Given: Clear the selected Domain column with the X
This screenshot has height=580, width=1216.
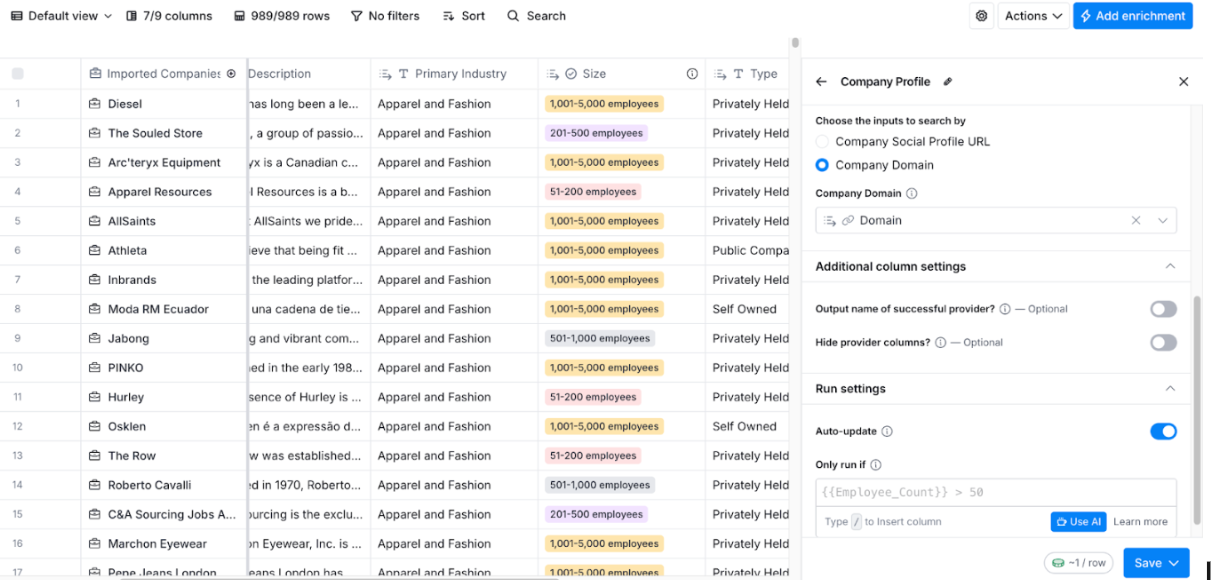Looking at the screenshot, I should (x=1136, y=221).
